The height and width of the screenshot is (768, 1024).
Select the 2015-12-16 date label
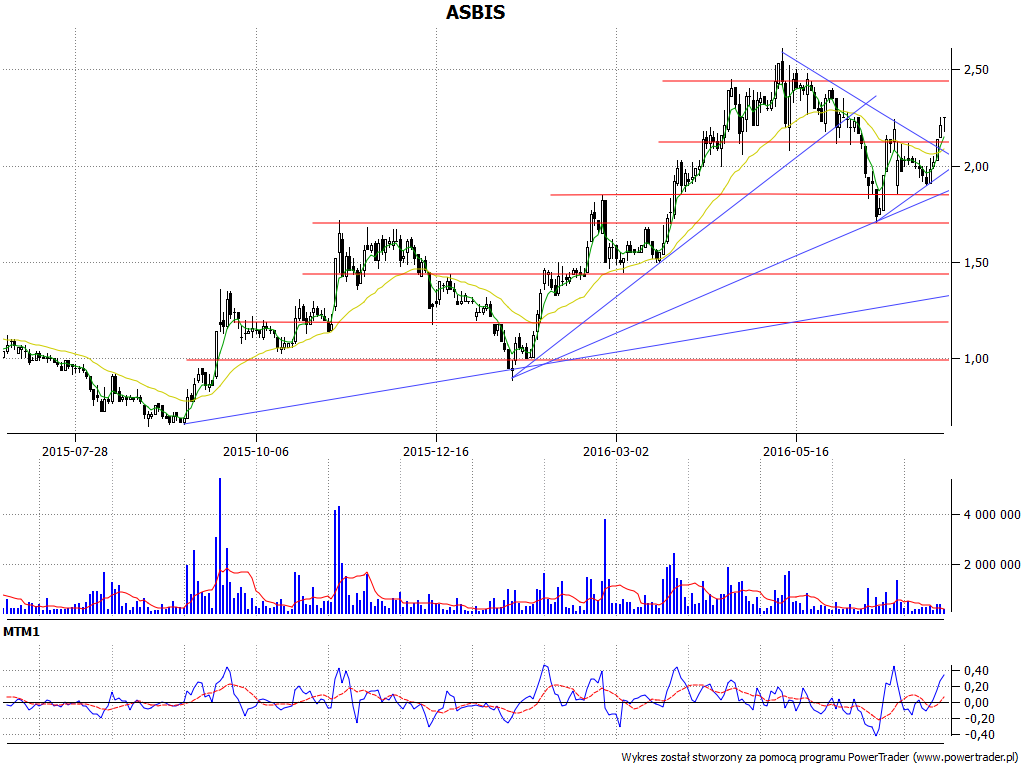coord(436,451)
